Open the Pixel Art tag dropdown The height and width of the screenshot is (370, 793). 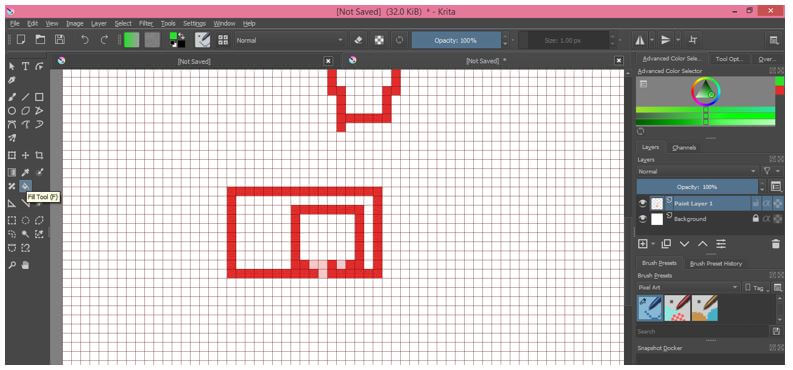pos(688,288)
